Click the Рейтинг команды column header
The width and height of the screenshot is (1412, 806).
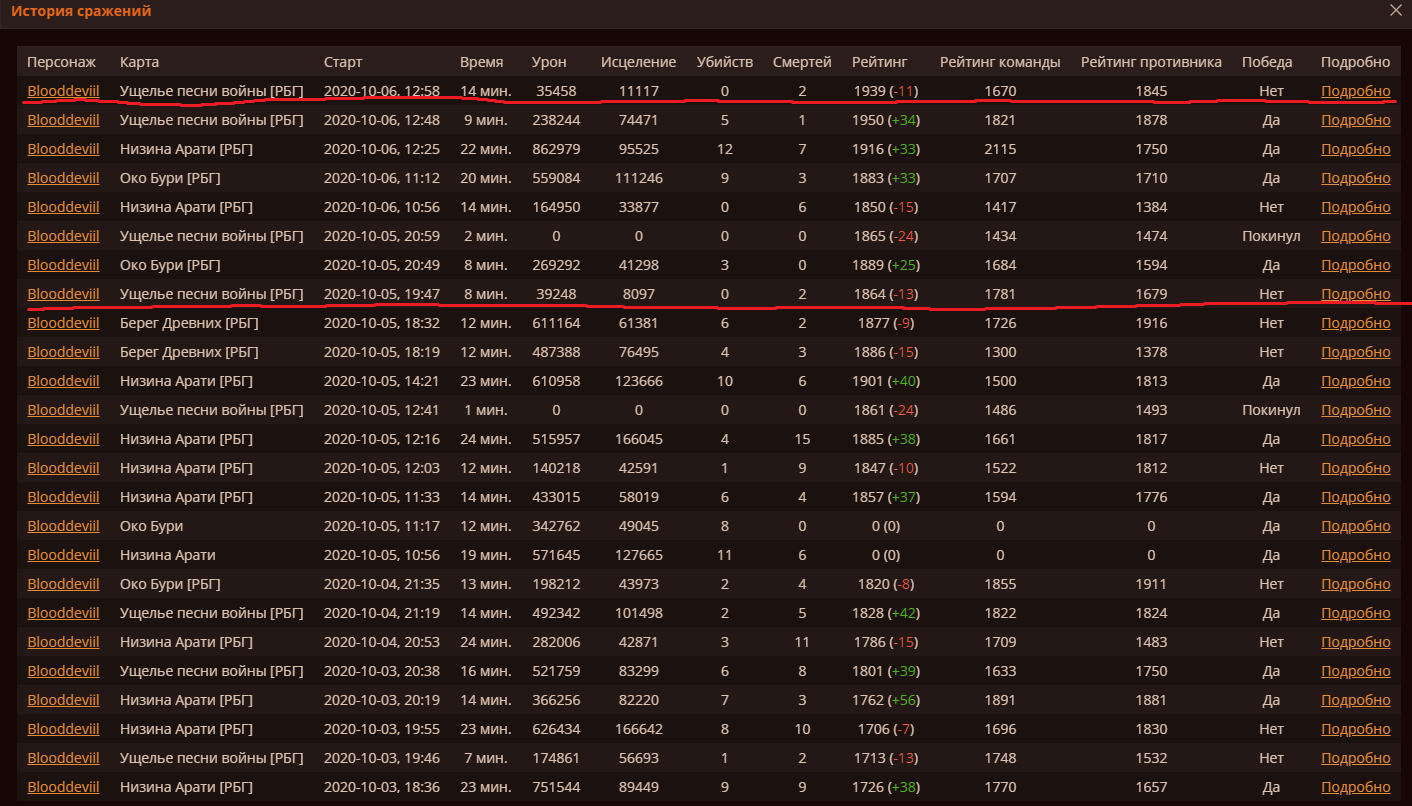pyautogui.click(x=999, y=62)
